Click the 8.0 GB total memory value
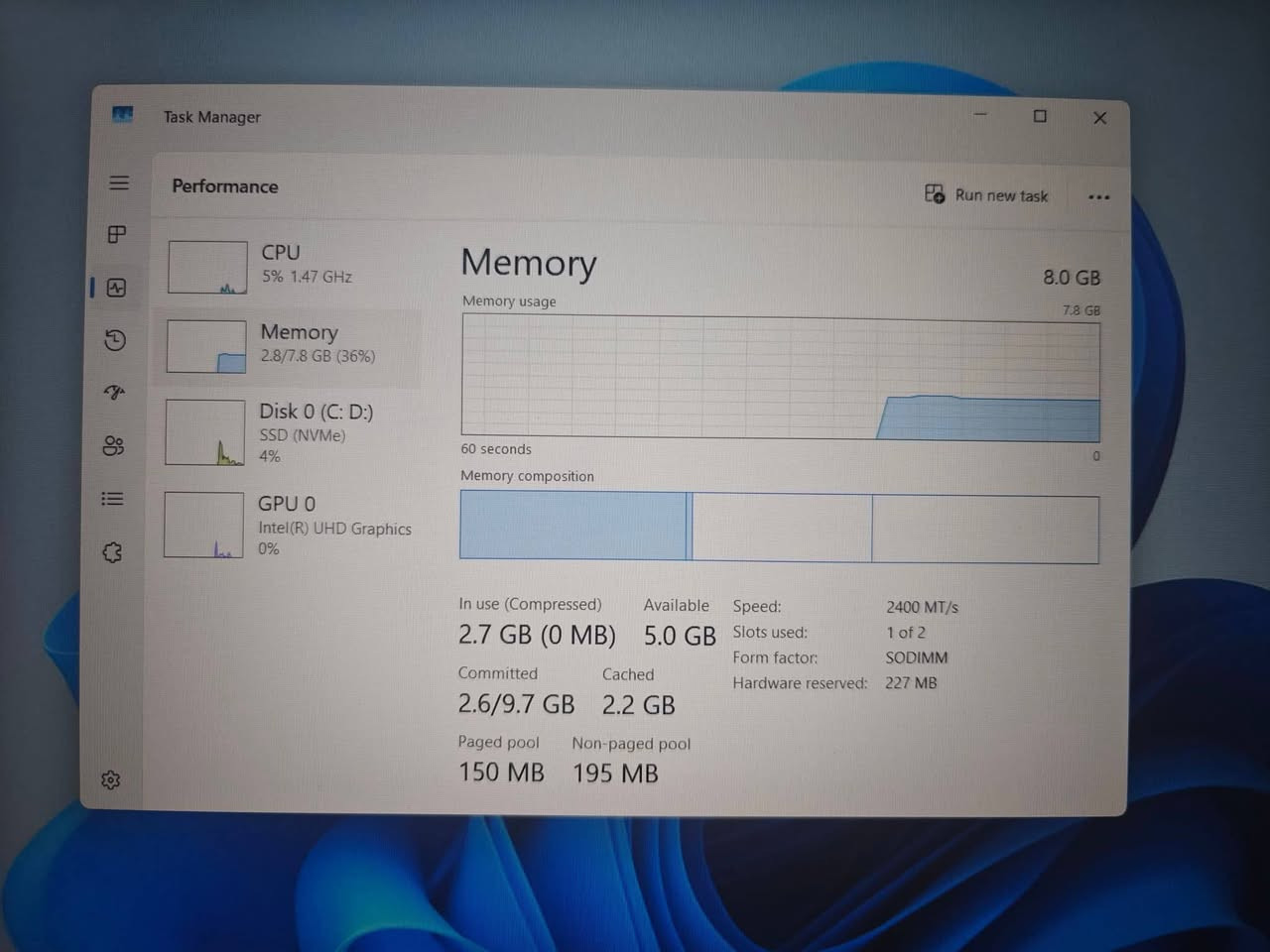1270x952 pixels. click(1072, 278)
